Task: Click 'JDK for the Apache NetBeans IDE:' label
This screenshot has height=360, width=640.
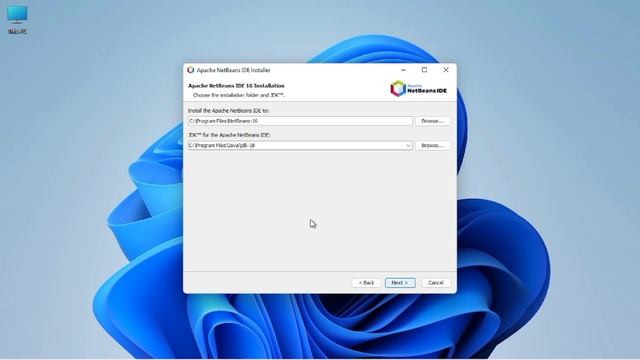Action: [229, 135]
